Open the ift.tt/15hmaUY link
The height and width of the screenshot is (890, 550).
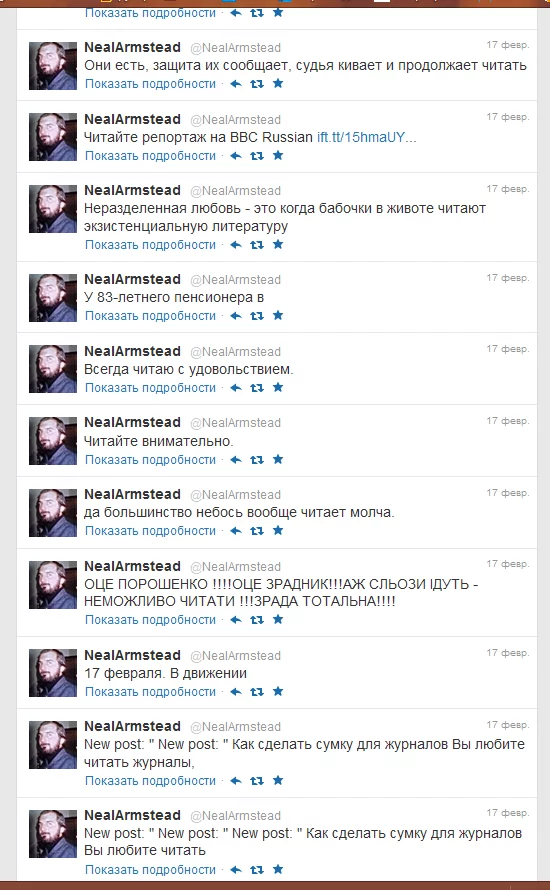coord(367,137)
